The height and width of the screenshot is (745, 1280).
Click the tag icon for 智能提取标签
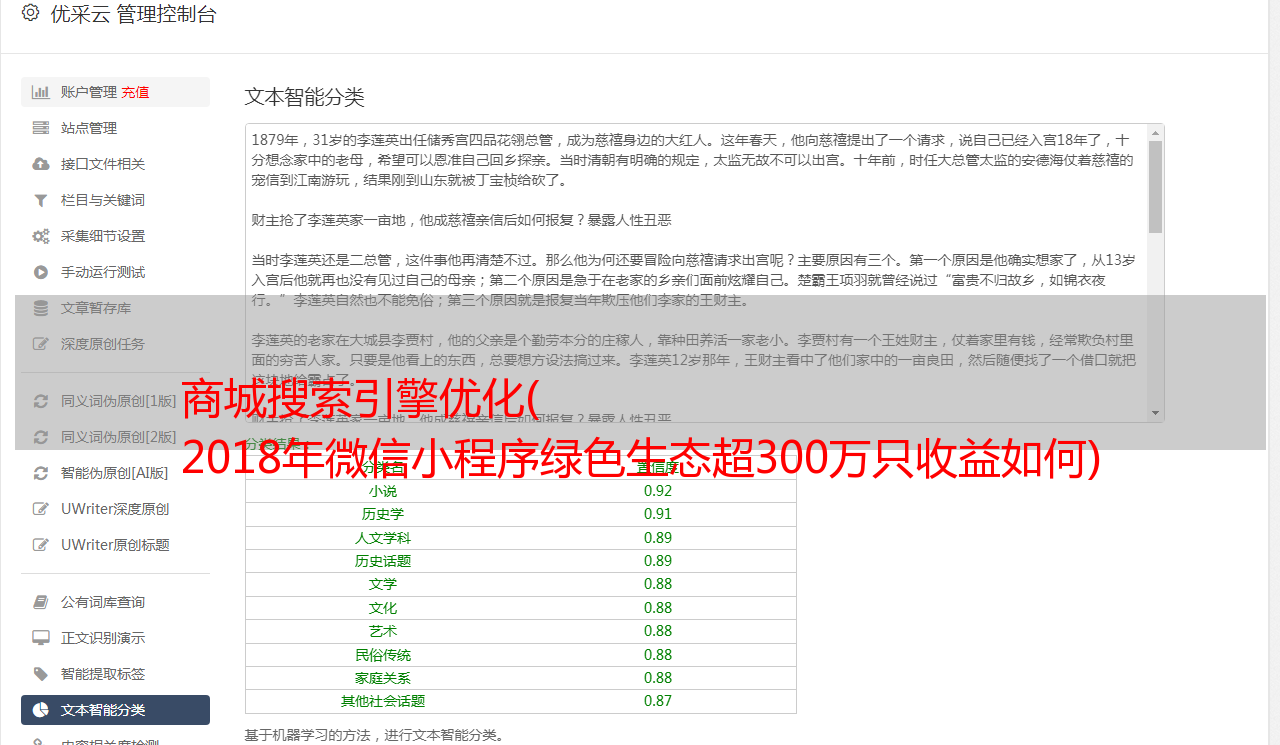pyautogui.click(x=41, y=674)
